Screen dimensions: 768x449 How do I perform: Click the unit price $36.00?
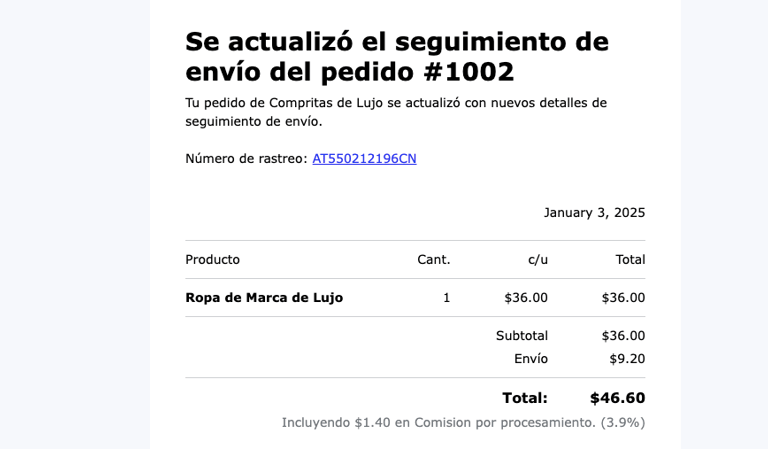(x=526, y=298)
